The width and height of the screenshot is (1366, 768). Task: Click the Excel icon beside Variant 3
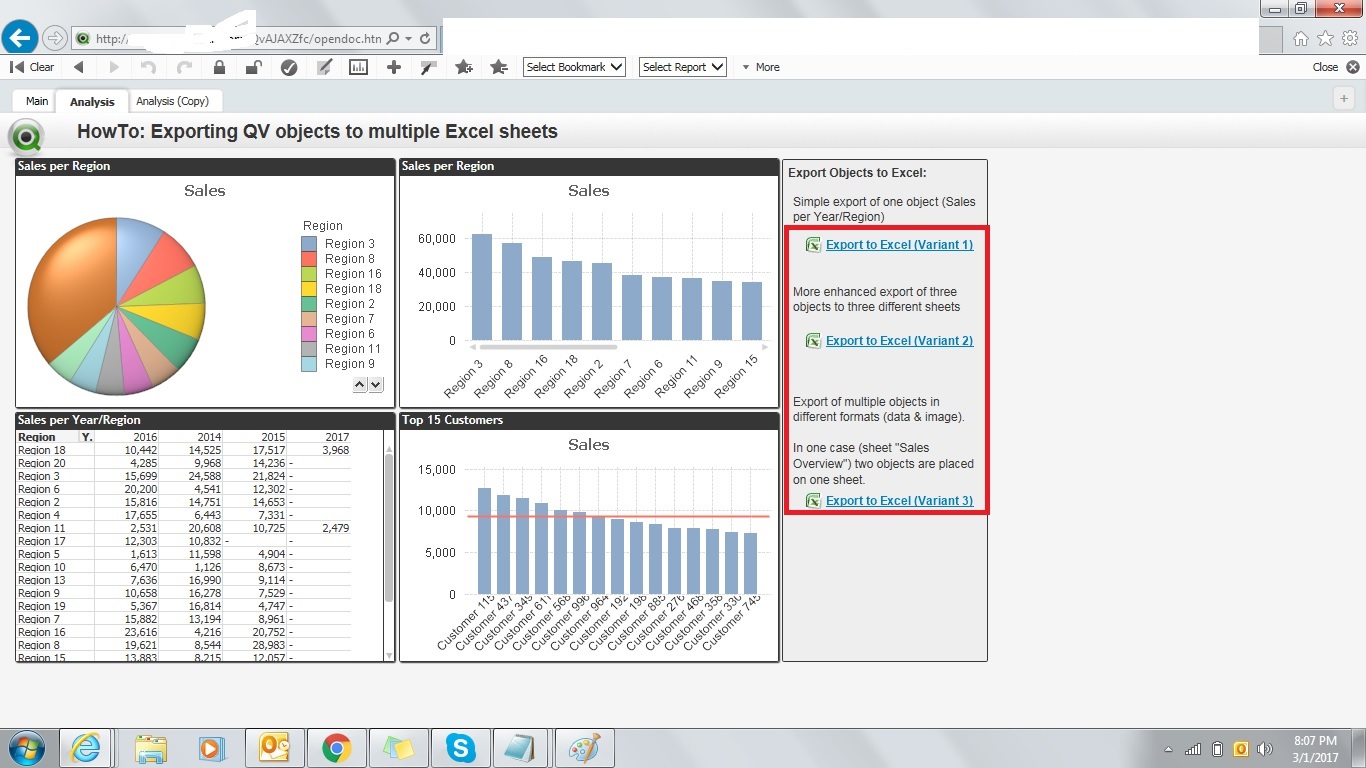click(813, 501)
